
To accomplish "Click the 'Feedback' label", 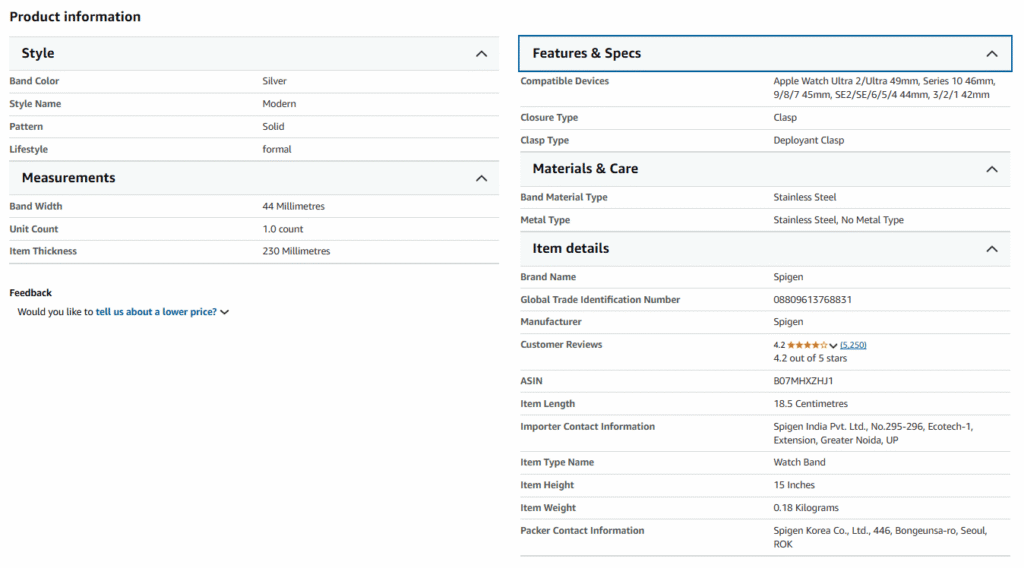I will coord(30,293).
